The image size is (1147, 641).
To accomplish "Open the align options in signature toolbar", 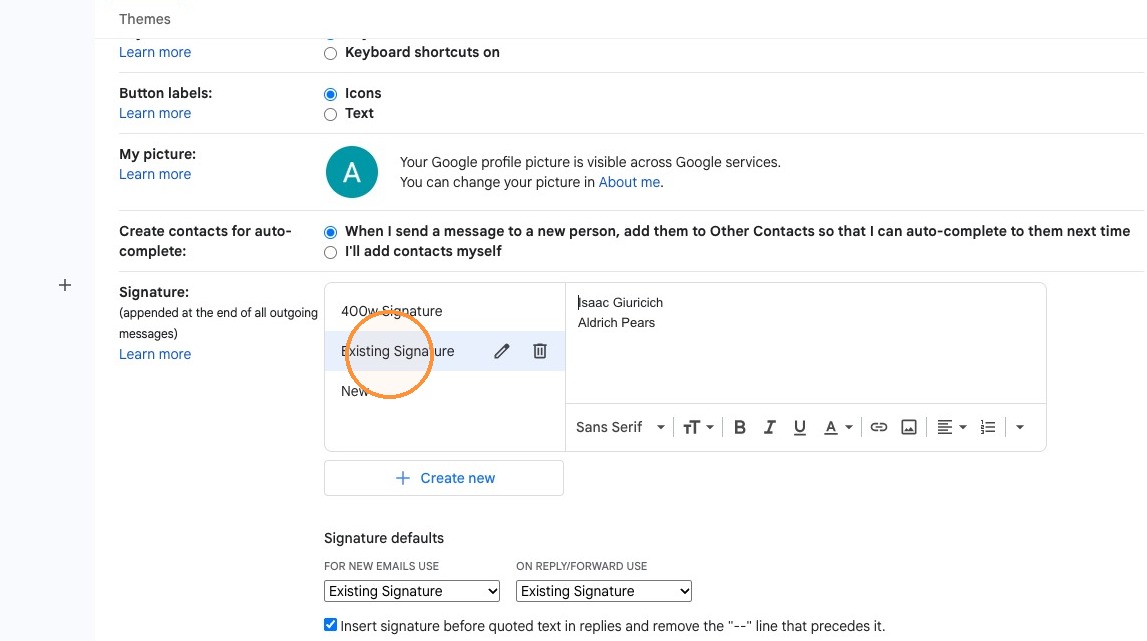I will (x=952, y=427).
